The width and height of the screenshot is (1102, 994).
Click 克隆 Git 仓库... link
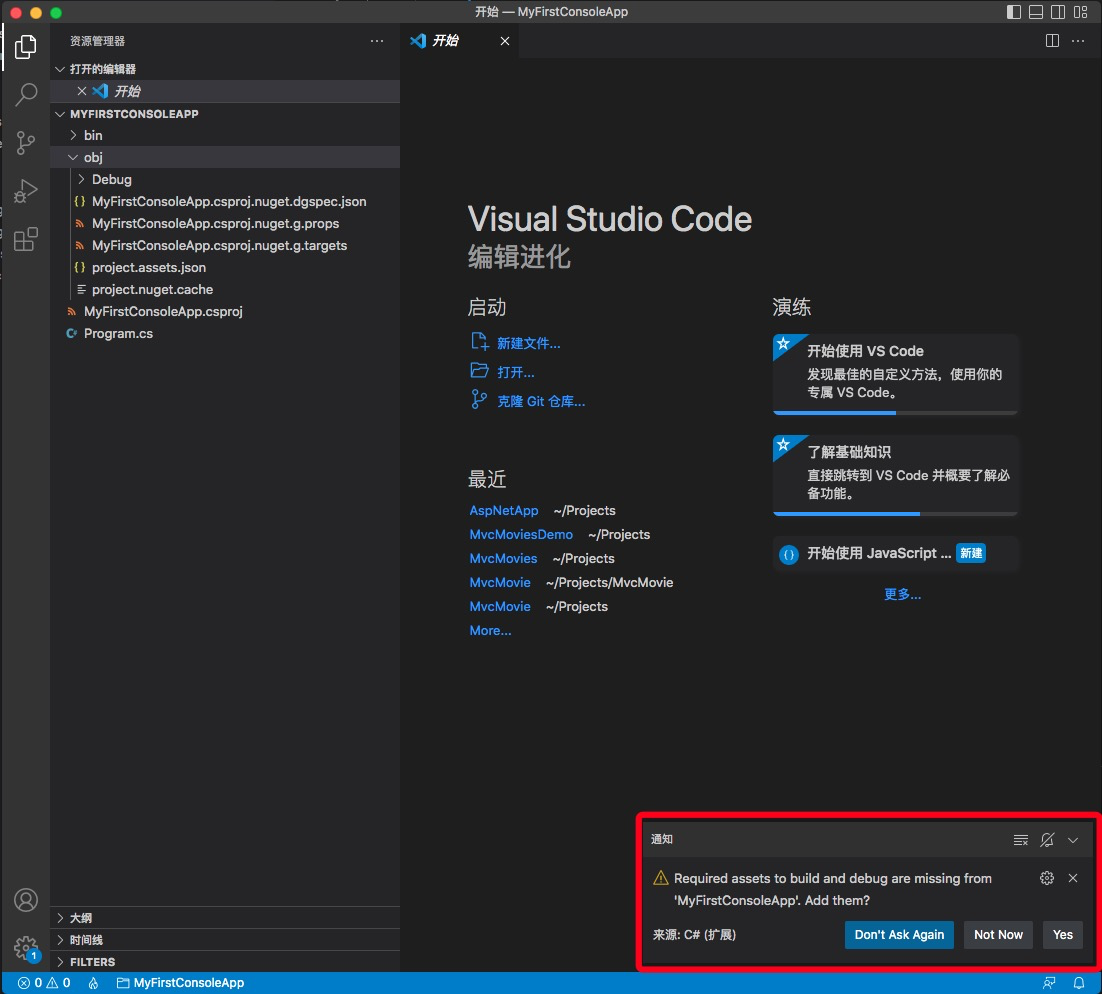[x=540, y=401]
